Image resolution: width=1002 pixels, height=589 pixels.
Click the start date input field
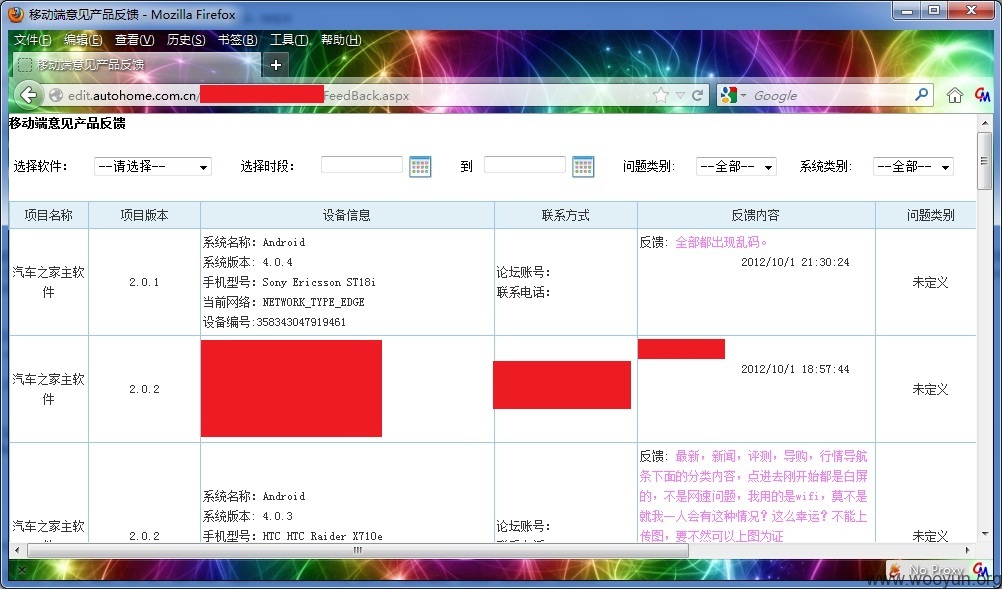click(362, 165)
